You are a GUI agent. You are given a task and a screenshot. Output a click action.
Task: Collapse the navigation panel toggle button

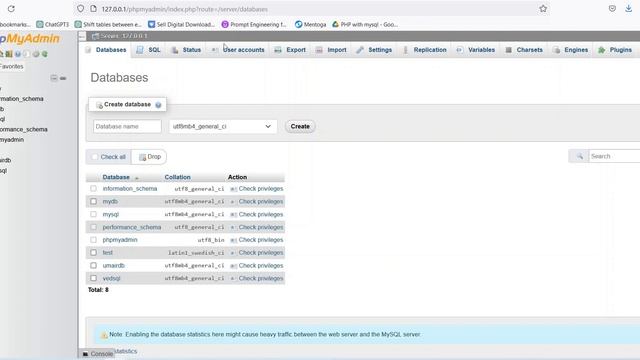tap(82, 36)
